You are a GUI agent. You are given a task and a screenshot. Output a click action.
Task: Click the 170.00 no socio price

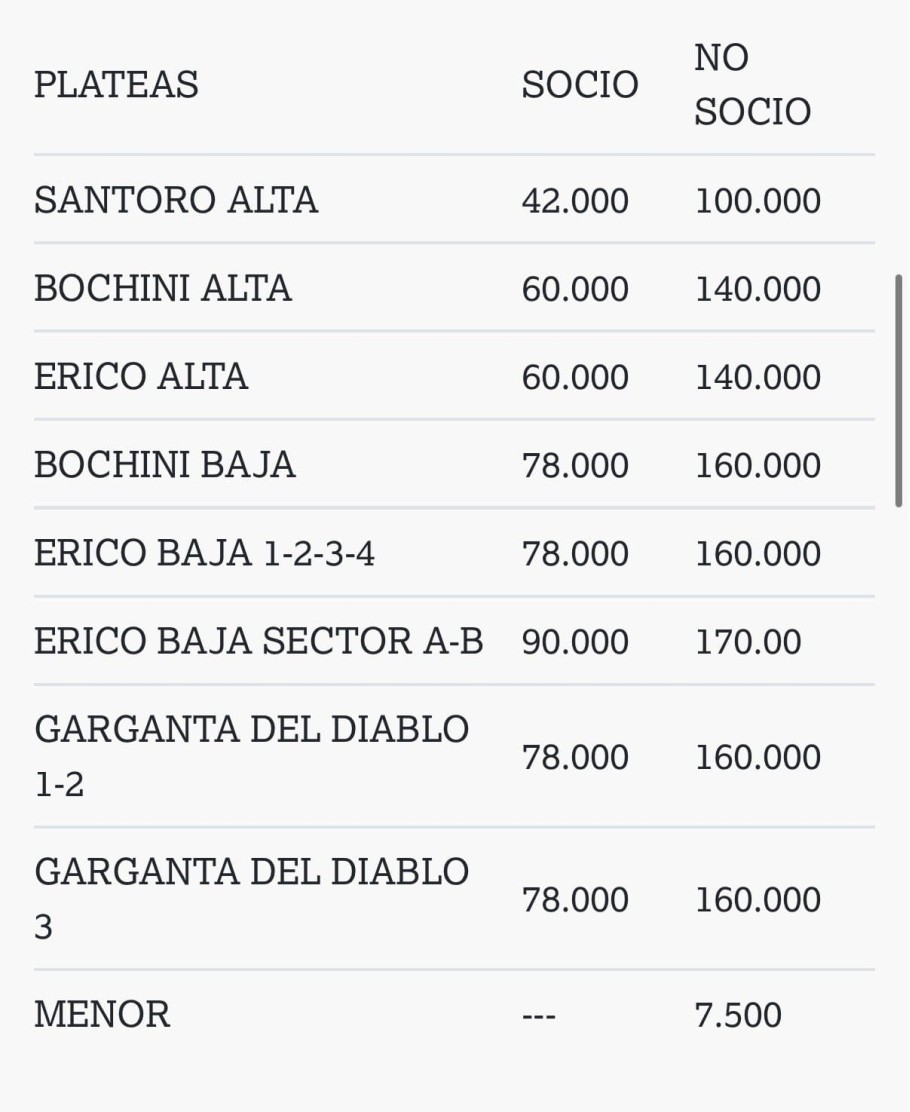748,641
